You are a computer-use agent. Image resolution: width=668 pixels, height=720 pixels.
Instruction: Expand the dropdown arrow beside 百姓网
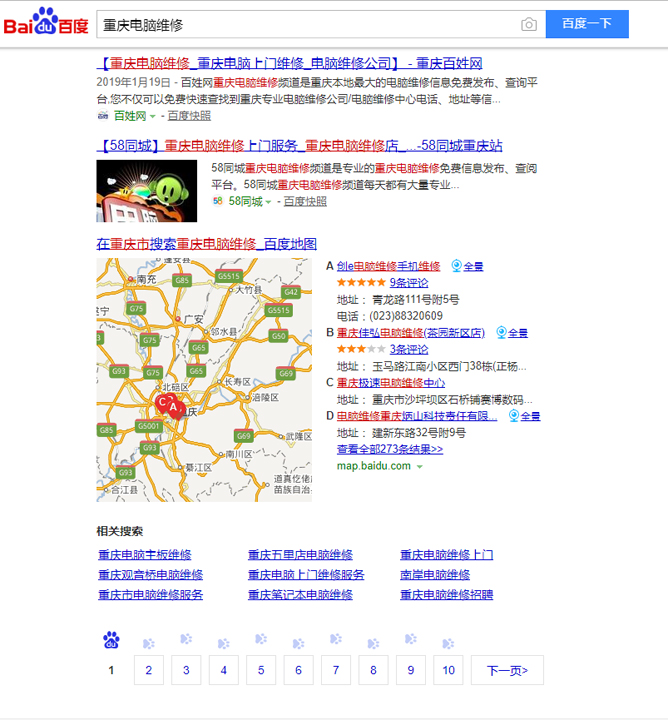153,117
